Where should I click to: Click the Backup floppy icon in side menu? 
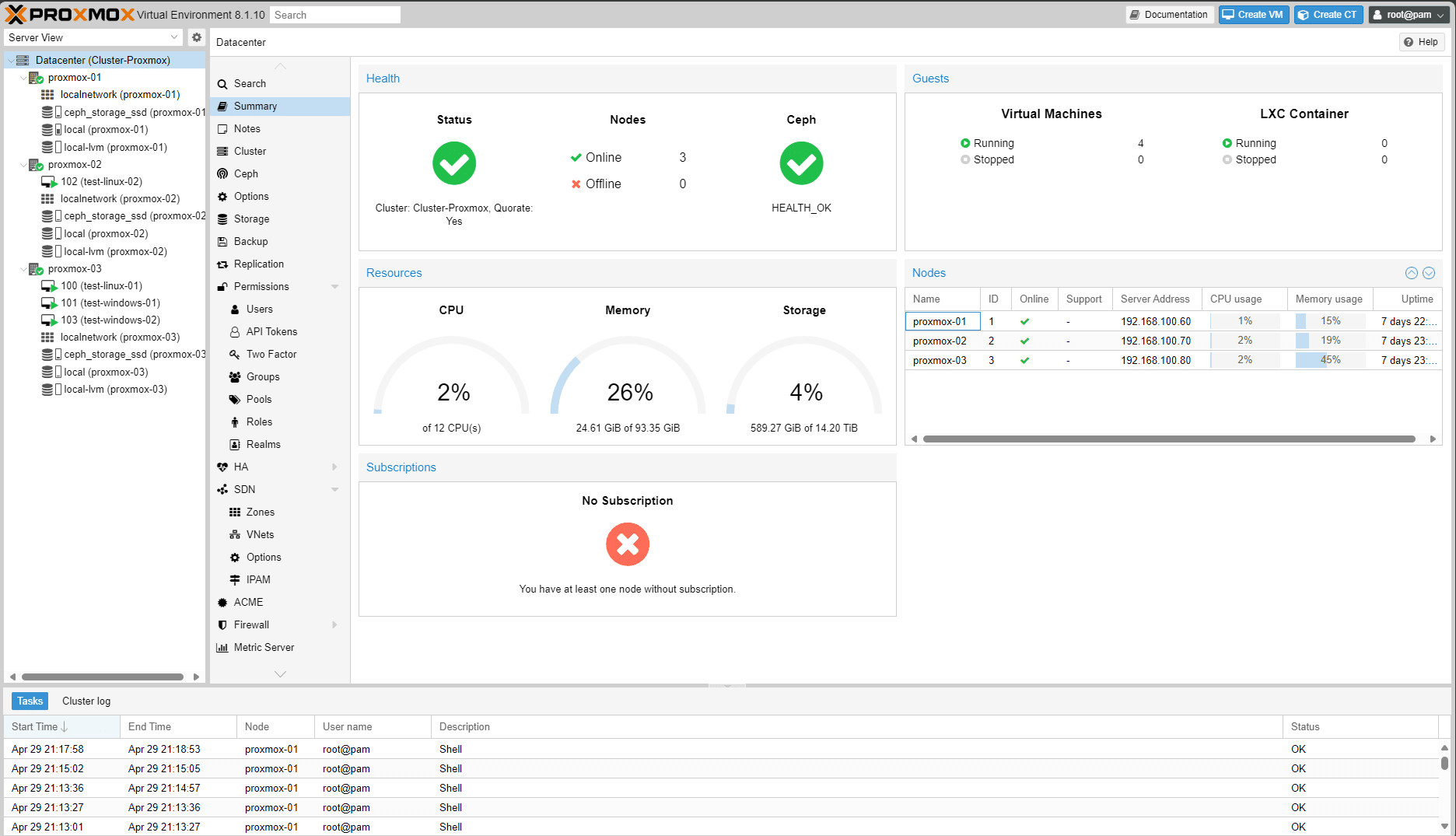point(222,242)
